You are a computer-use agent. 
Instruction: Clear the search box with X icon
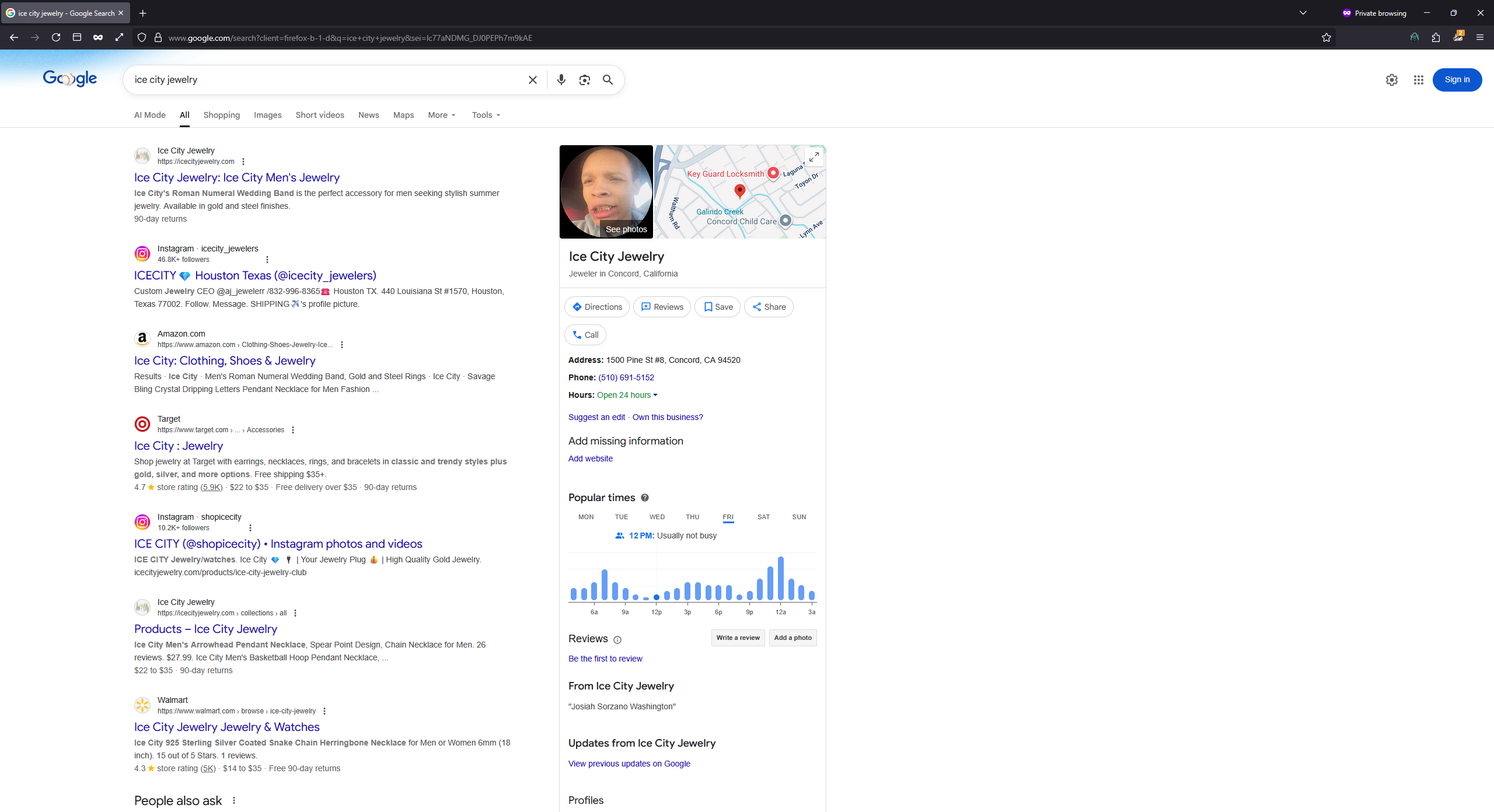532,80
